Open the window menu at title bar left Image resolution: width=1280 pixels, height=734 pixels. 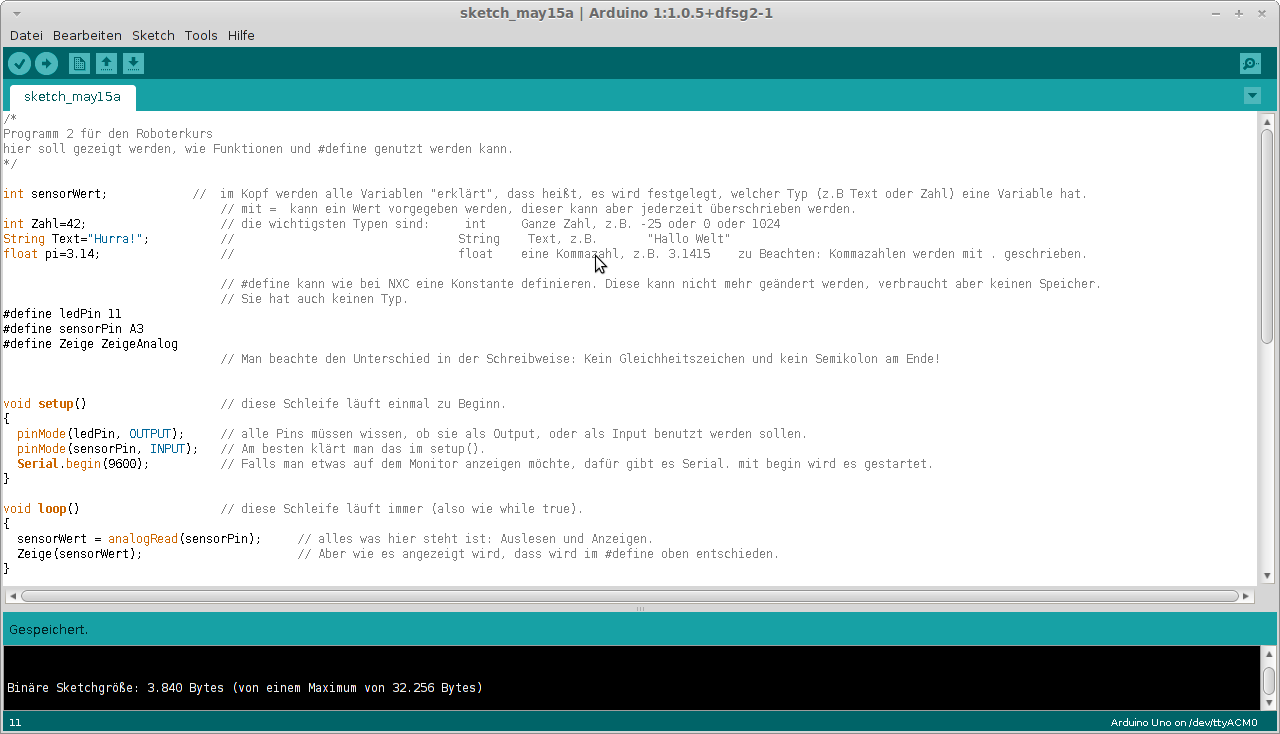click(18, 13)
